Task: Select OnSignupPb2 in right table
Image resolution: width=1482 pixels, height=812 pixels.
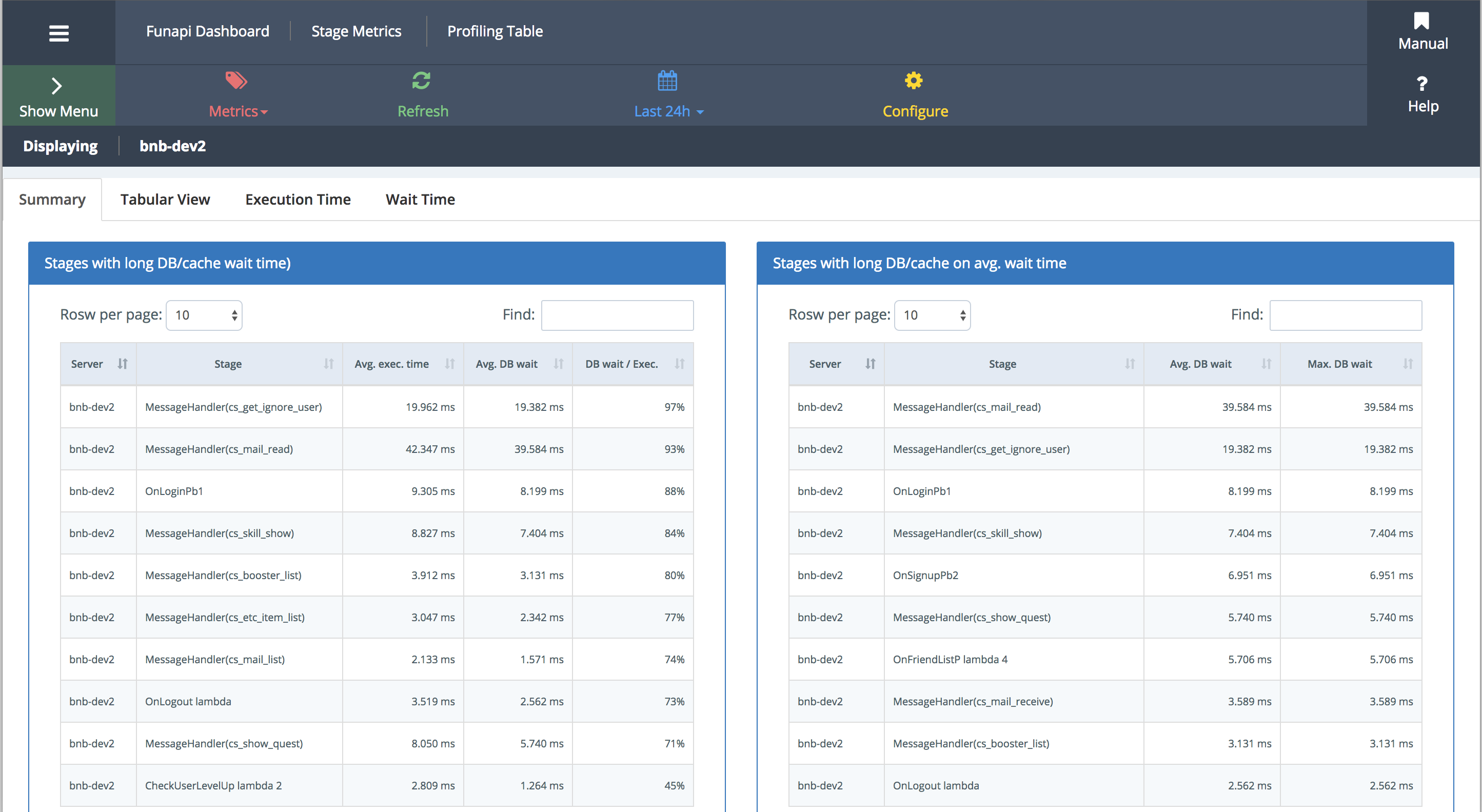Action: pos(926,575)
